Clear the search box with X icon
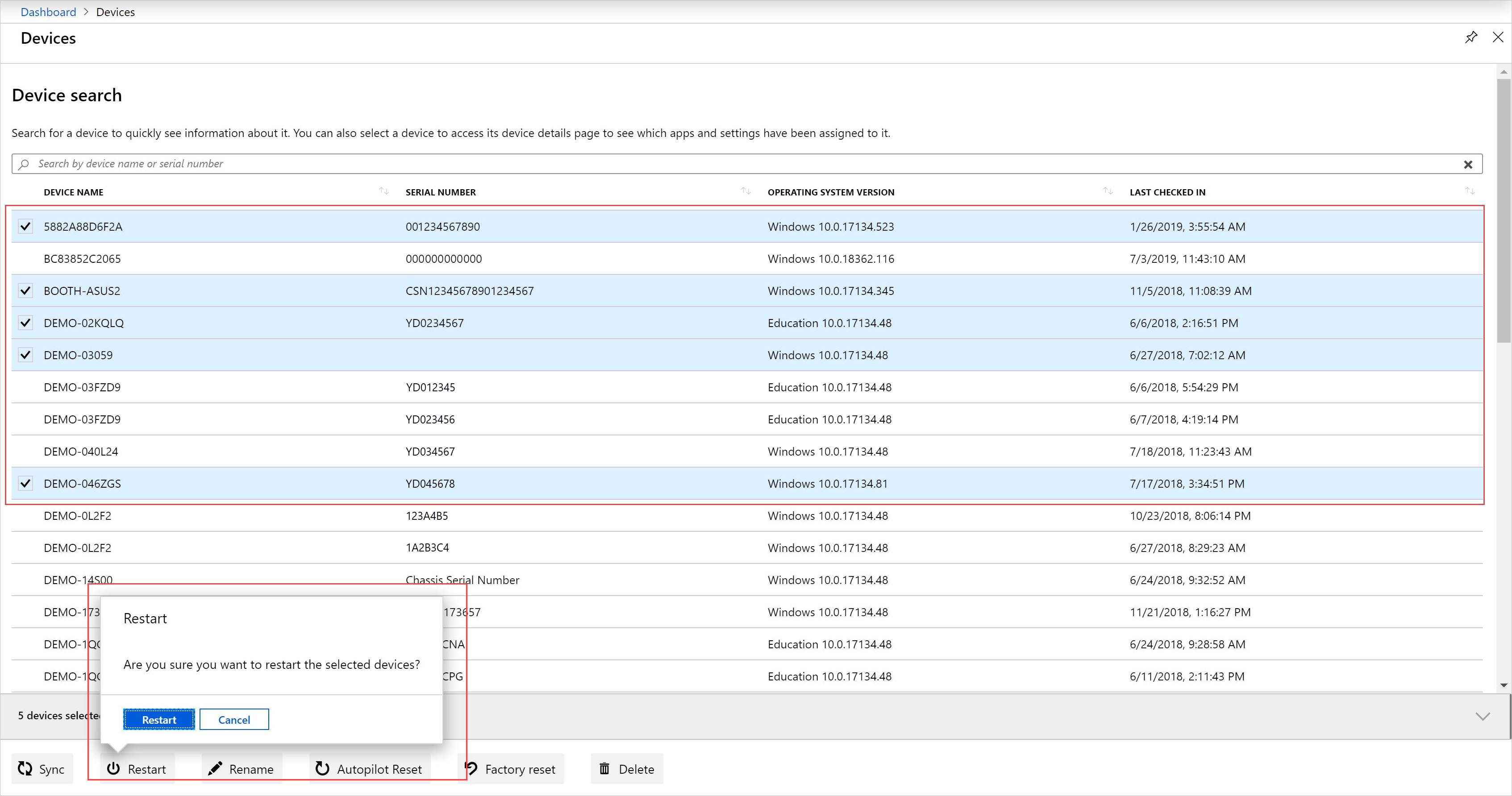1512x796 pixels. pos(1467,164)
